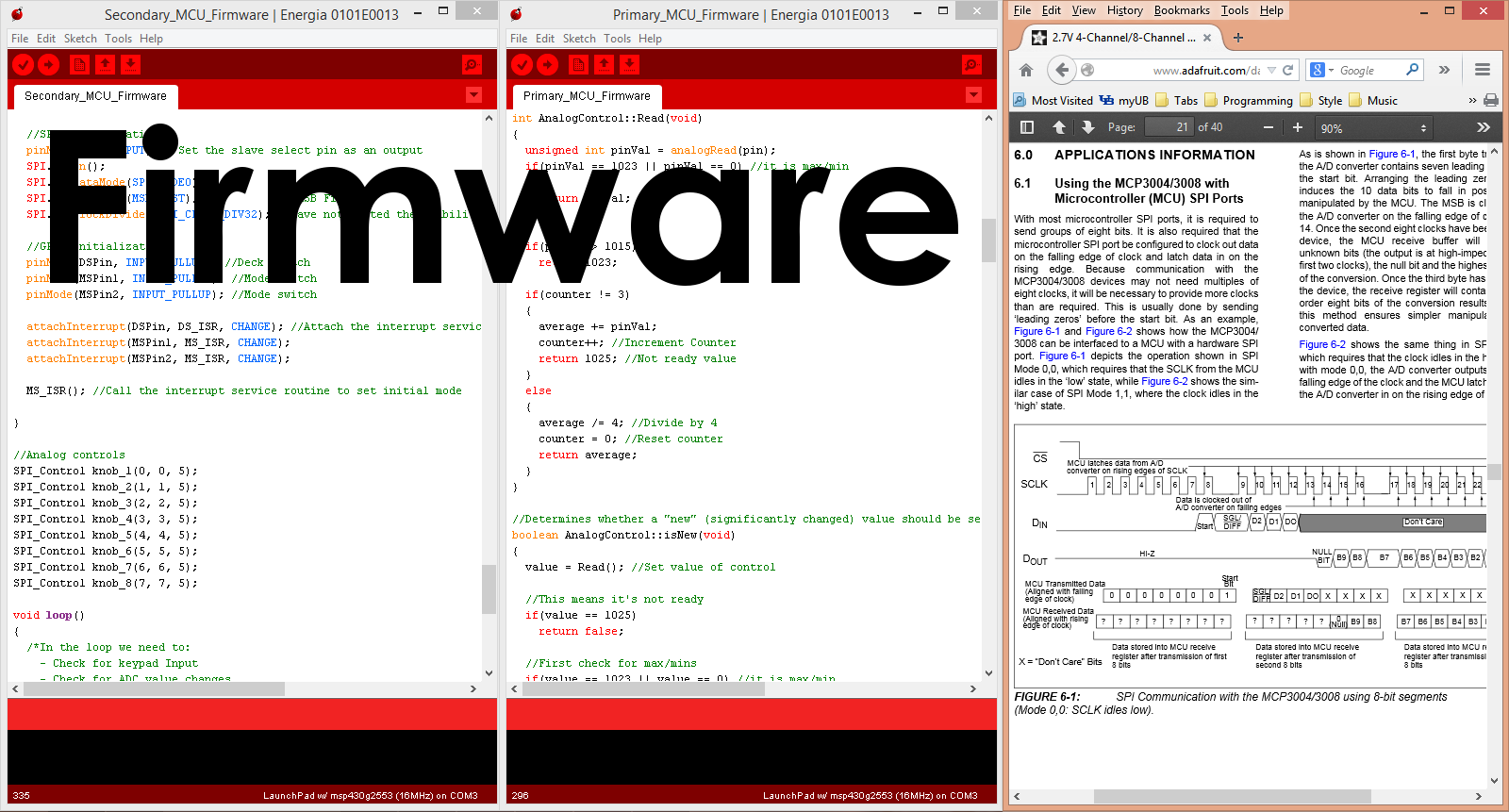1509x812 pixels.
Task: Click 'return average;' line in Primary editor
Action: tap(588, 456)
